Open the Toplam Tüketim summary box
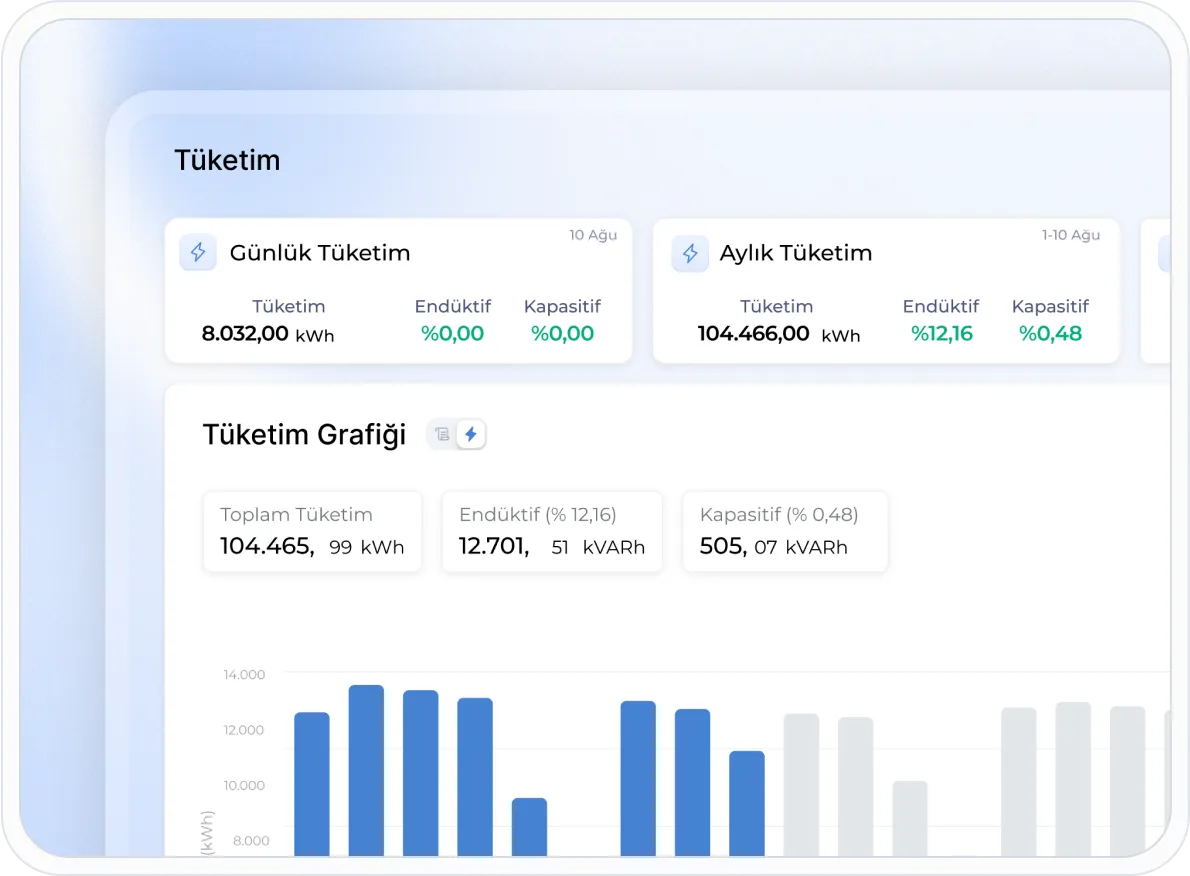 tap(312, 531)
